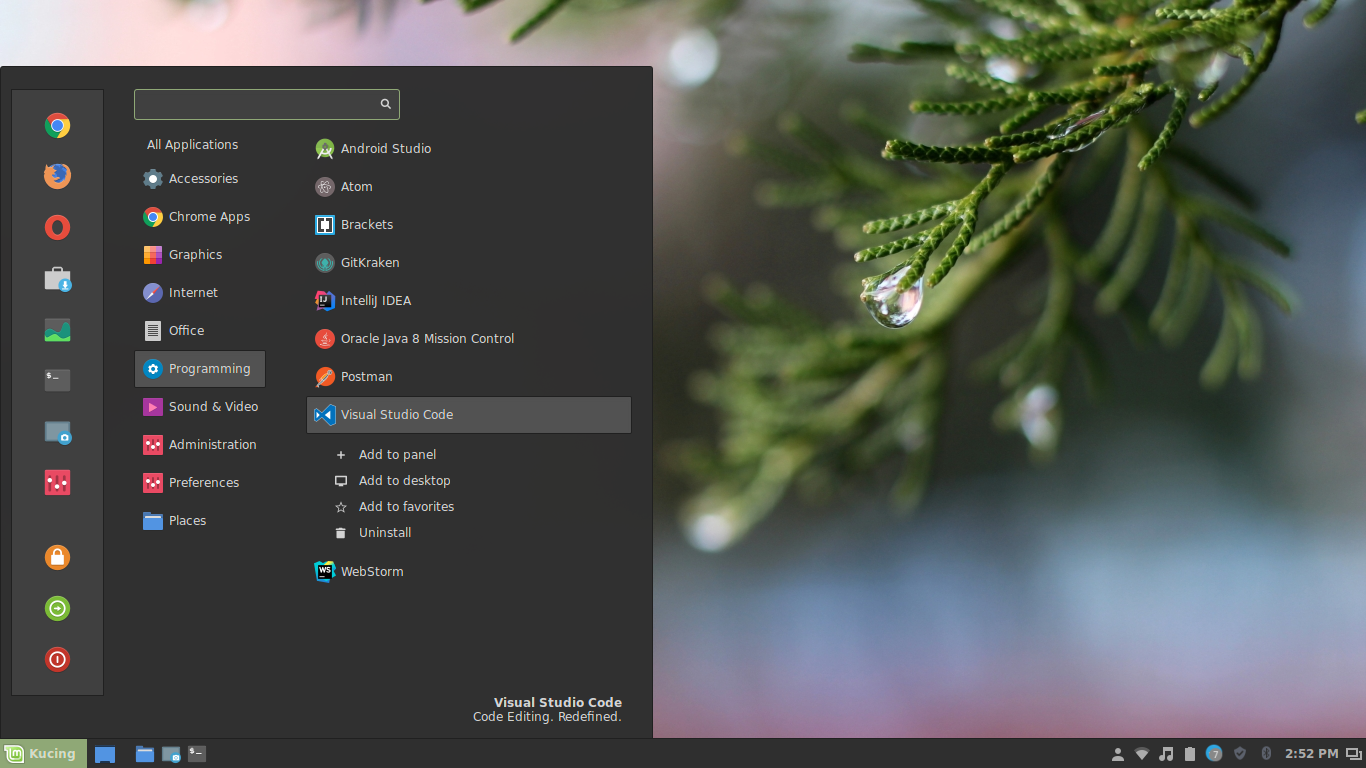Select the Sound & Video category
The image size is (1366, 768).
pos(210,406)
